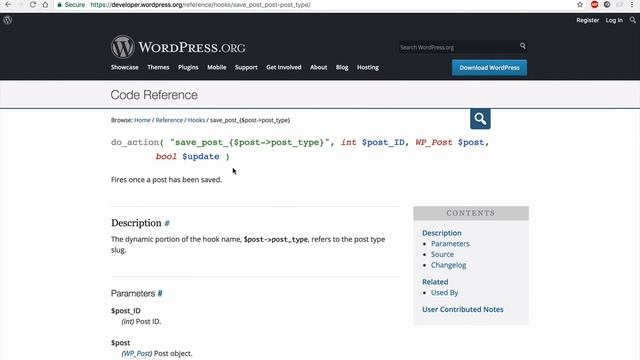Open the Get Involved menu item
Screen dimensions: 640x360
(x=284, y=67)
